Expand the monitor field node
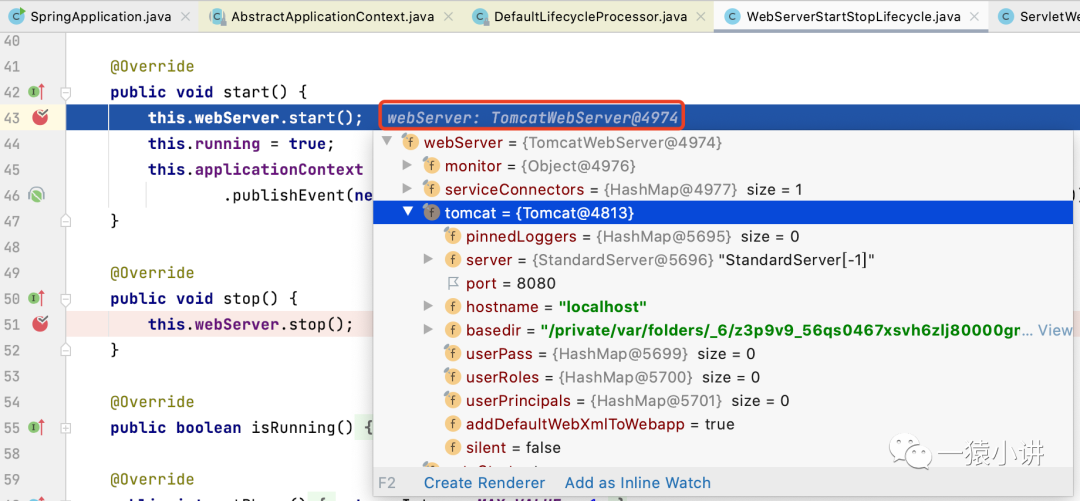This screenshot has height=501, width=1080. pos(408,165)
